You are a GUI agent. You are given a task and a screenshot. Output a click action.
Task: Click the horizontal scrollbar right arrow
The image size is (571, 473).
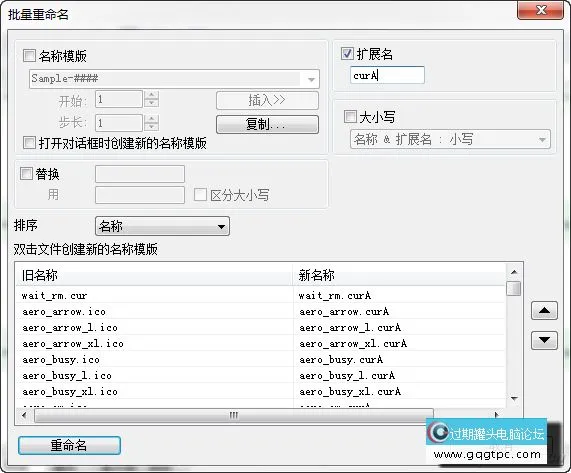pyautogui.click(x=497, y=415)
